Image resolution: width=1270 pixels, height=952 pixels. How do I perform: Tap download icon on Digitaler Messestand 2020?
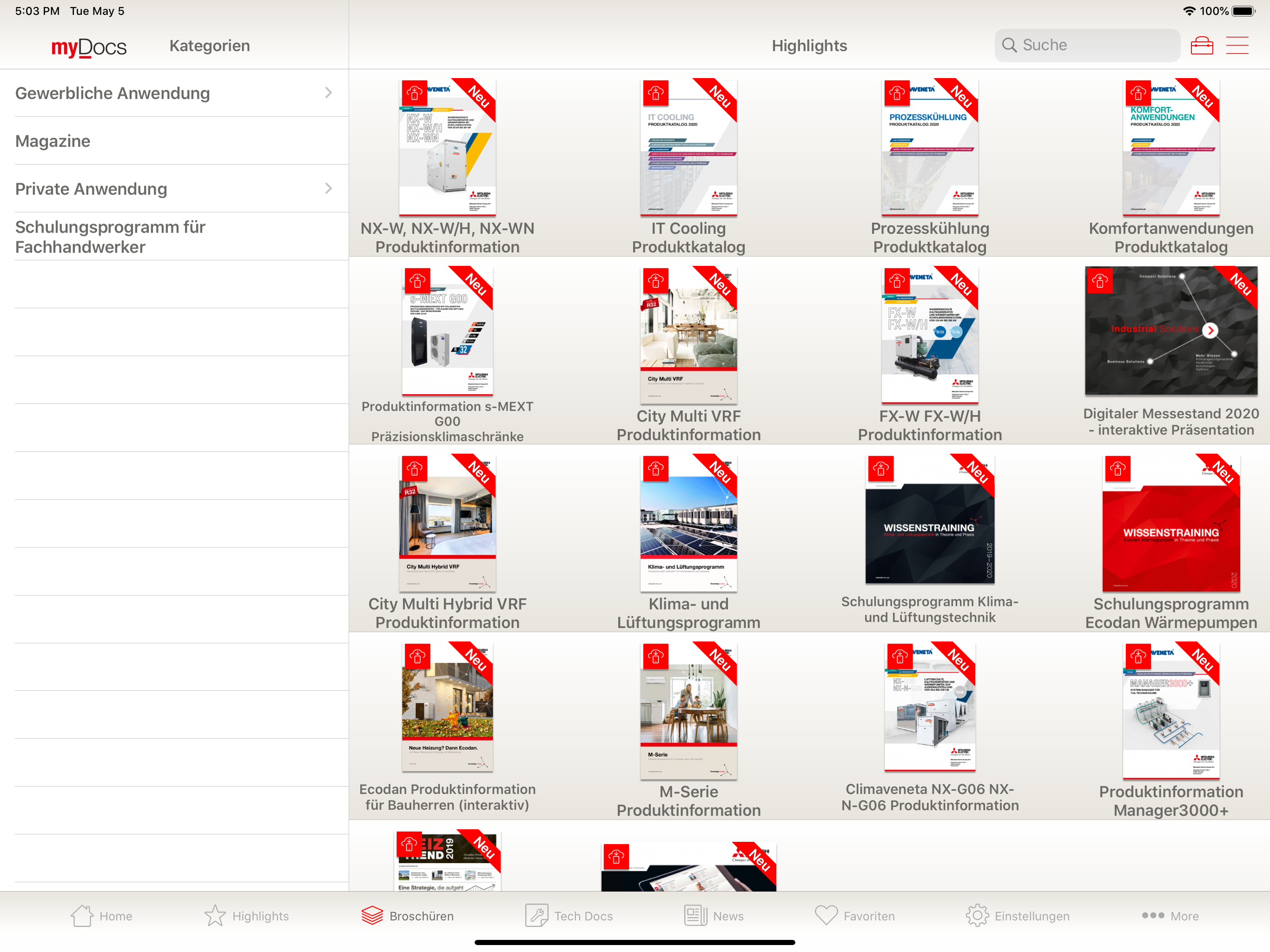pyautogui.click(x=1100, y=281)
